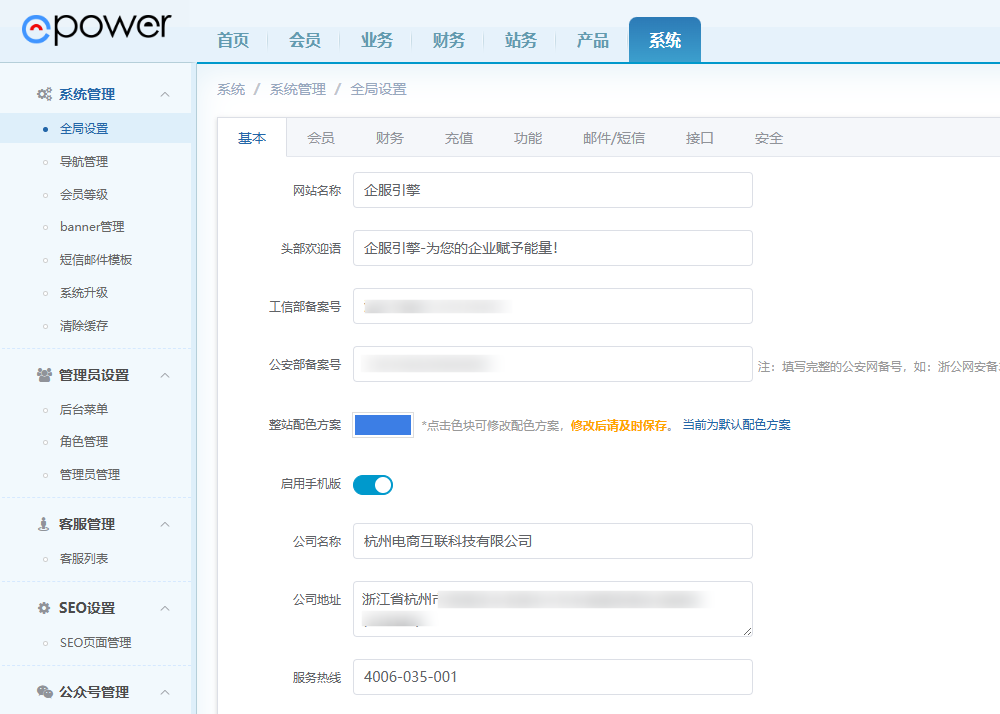This screenshot has width=1000, height=714.
Task: Collapse the 管理员设置 section chevron
Action: 165,375
